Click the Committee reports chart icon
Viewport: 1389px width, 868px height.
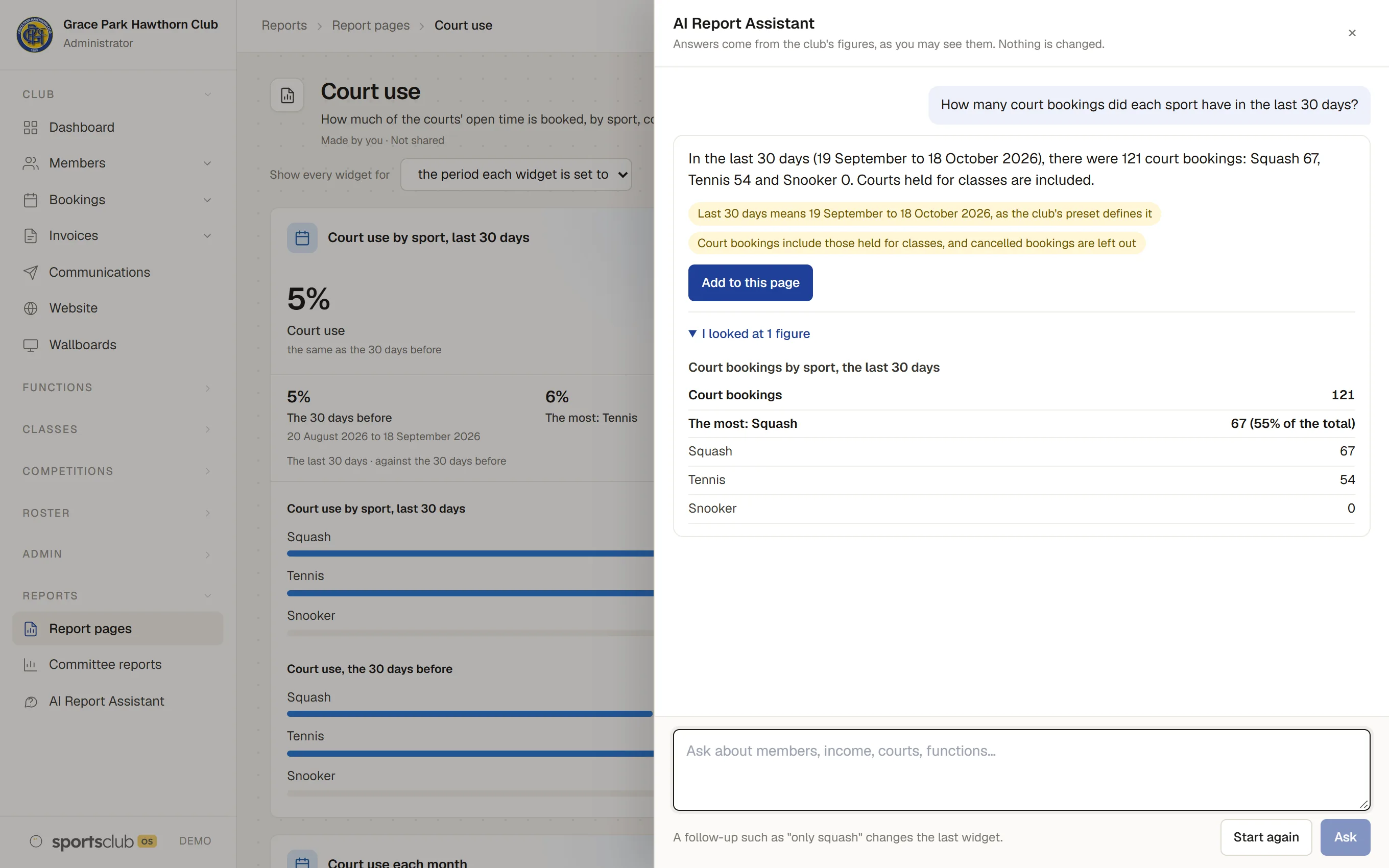click(31, 665)
